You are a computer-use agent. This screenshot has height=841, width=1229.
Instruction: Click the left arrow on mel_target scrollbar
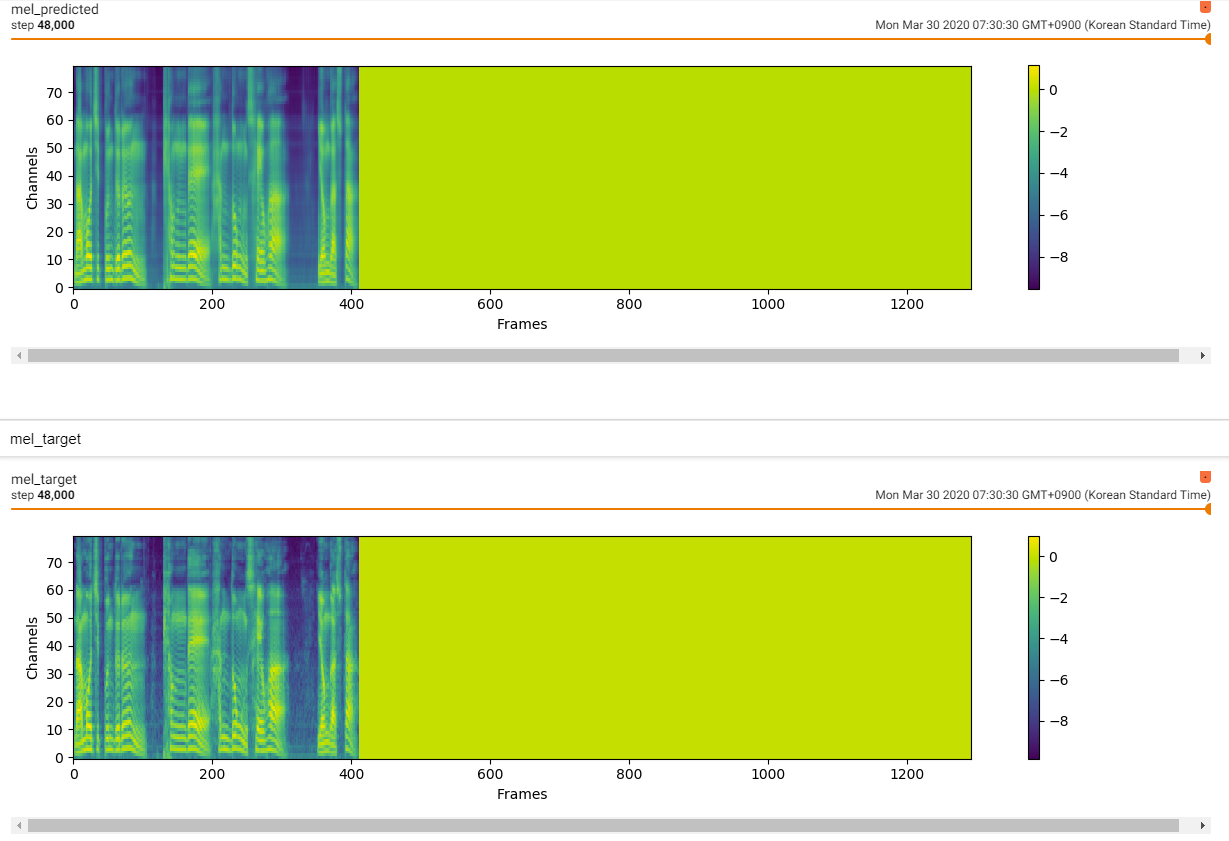pos(17,825)
